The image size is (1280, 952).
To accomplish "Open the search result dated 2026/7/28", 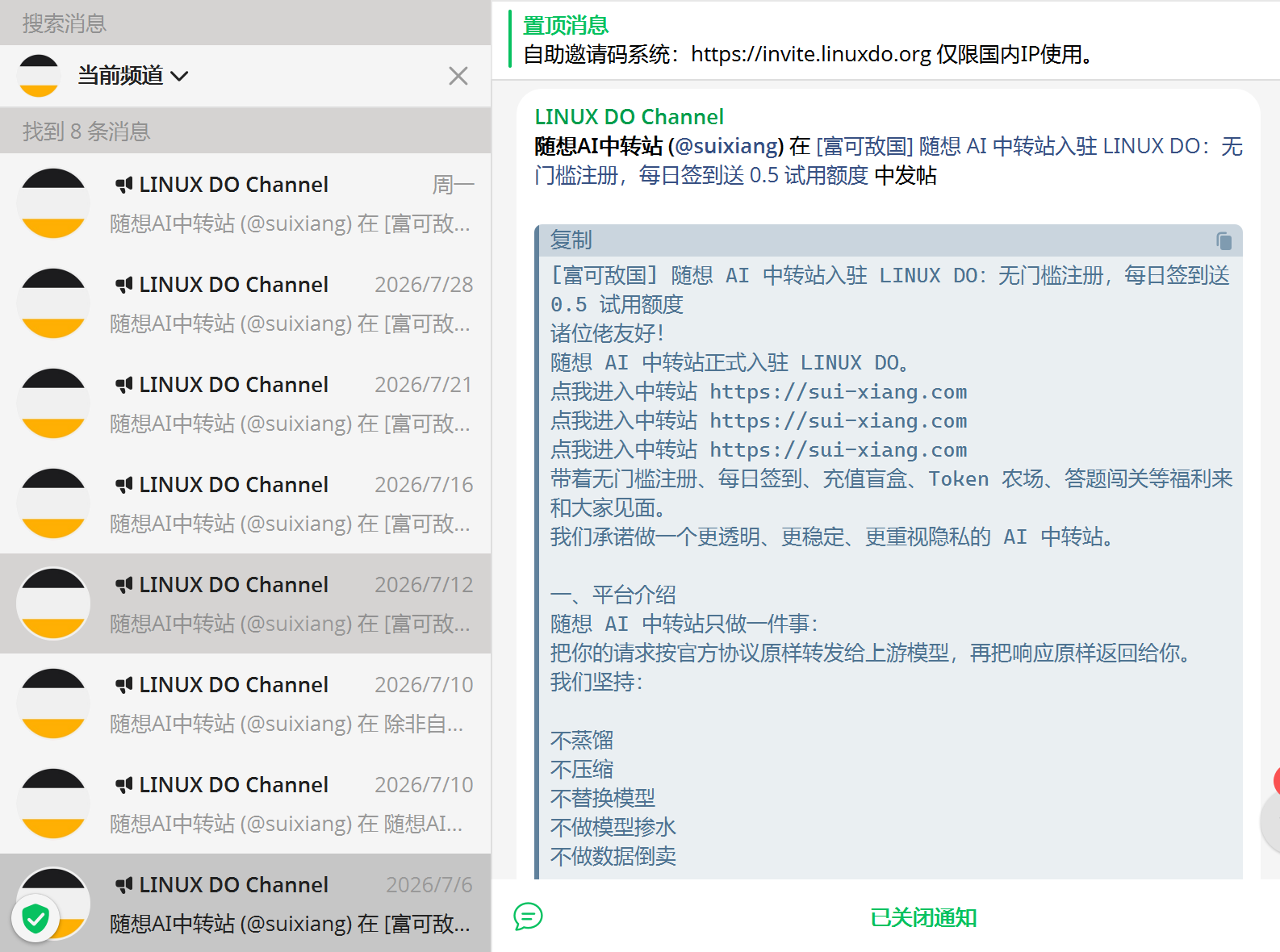I will (245, 303).
